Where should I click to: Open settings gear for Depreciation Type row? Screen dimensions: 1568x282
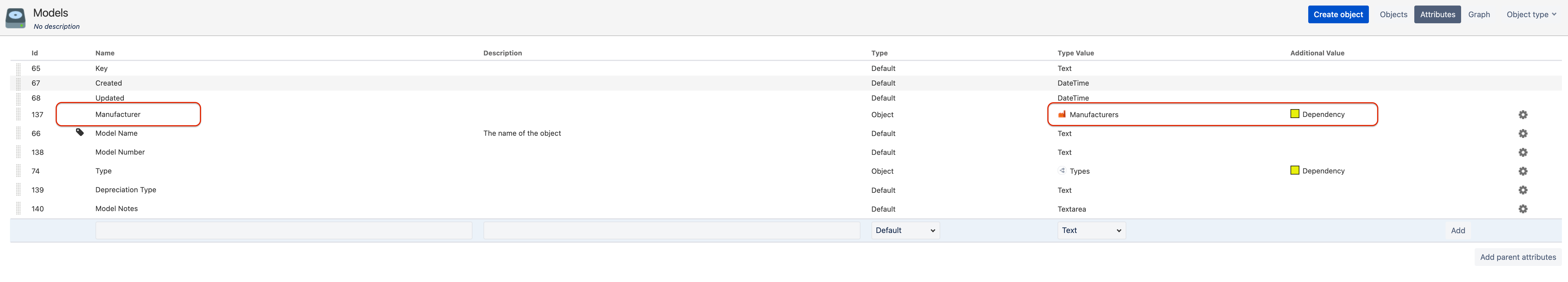pyautogui.click(x=1522, y=190)
